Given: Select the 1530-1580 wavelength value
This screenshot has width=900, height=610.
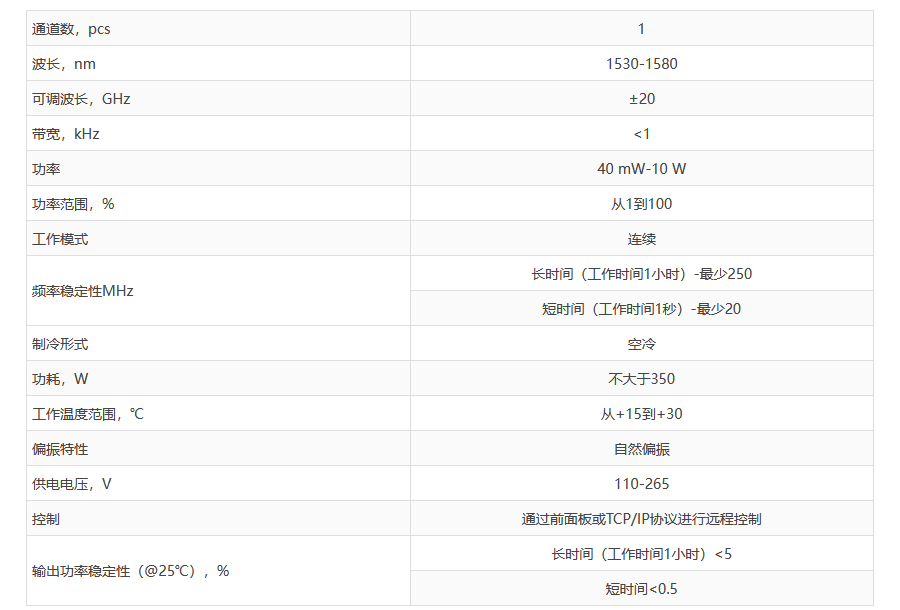Looking at the screenshot, I should click(641, 64).
